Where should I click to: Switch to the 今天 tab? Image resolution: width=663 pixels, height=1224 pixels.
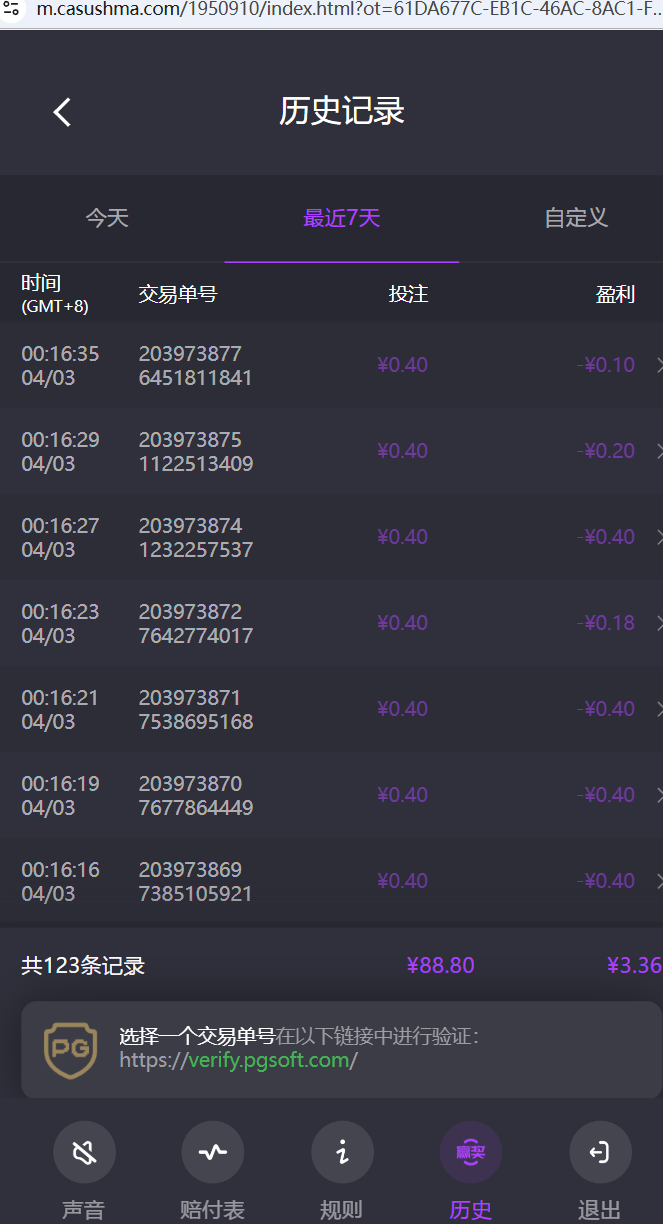click(x=107, y=218)
